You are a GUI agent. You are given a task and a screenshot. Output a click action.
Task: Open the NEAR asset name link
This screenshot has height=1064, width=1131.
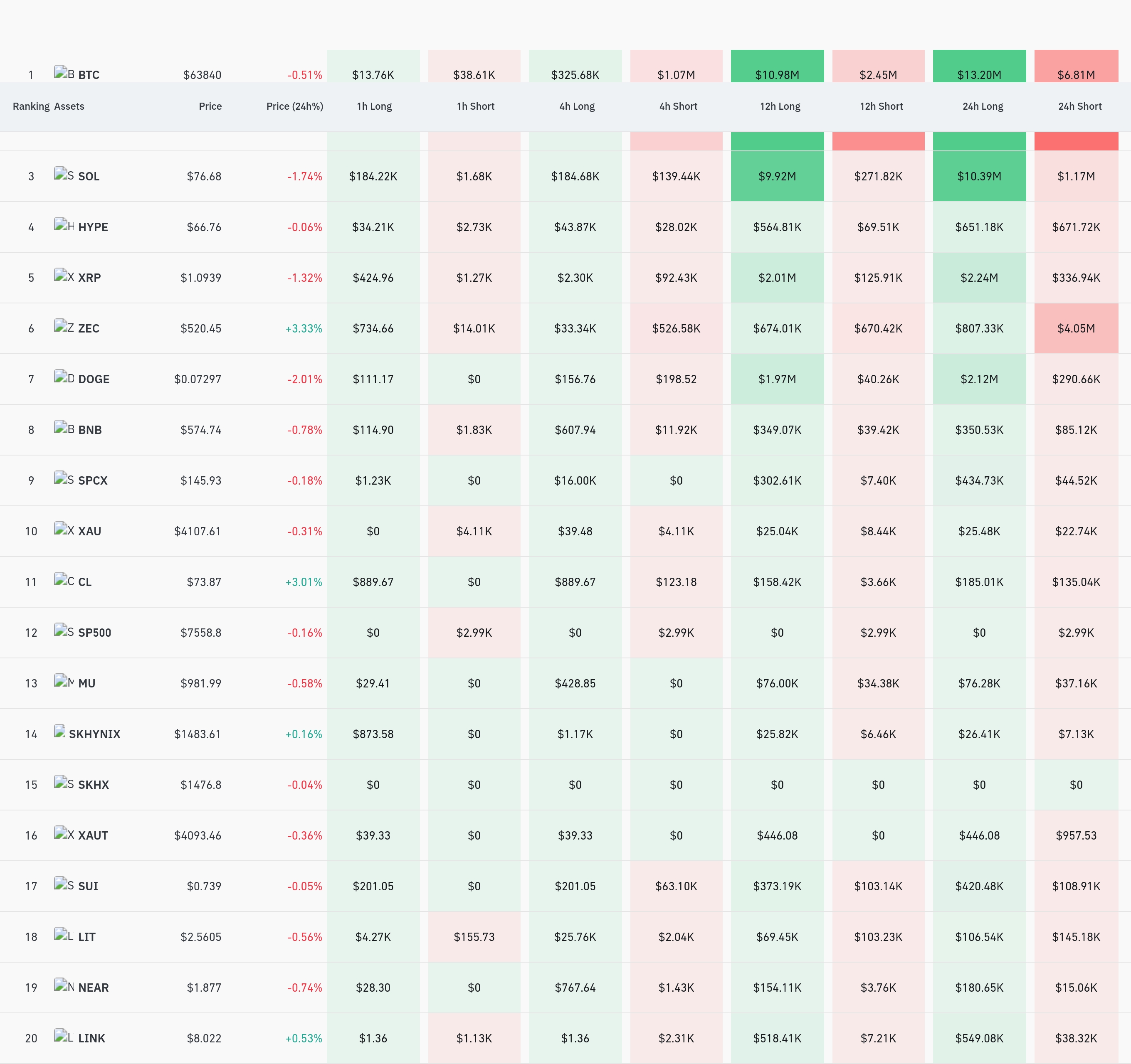[x=93, y=988]
